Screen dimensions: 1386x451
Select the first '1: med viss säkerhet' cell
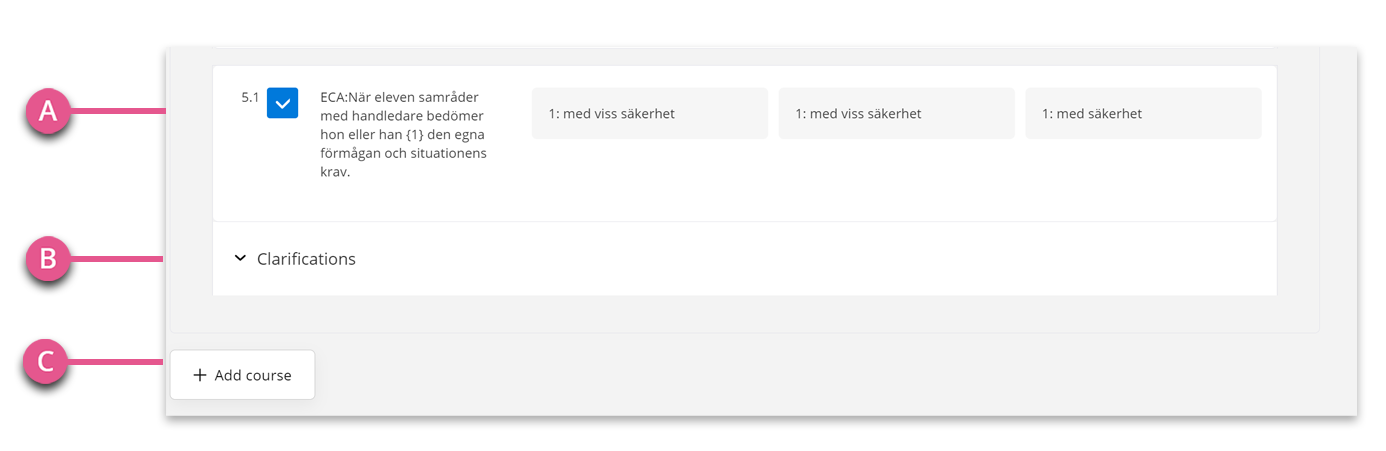point(650,113)
